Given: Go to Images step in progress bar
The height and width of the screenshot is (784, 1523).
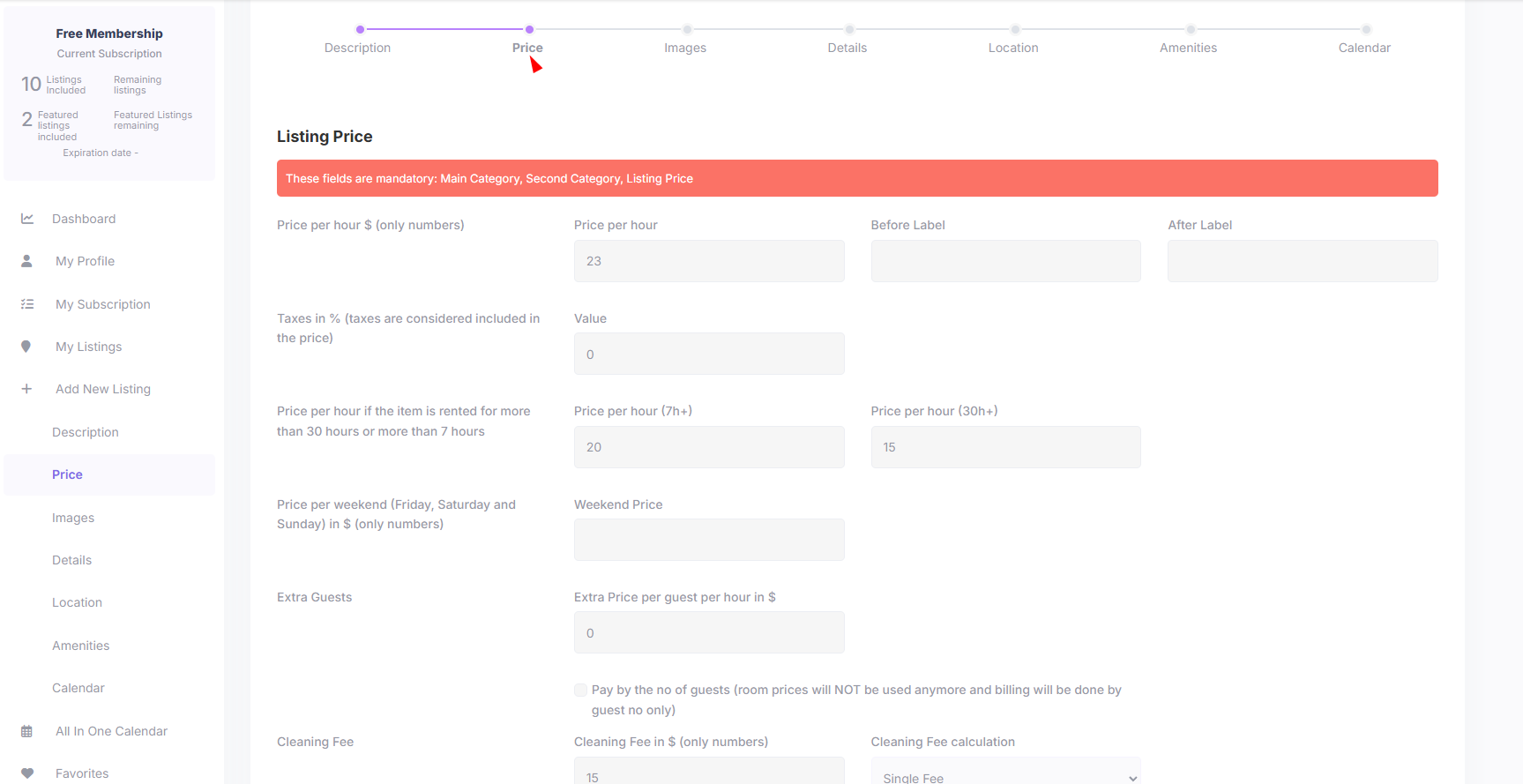Looking at the screenshot, I should pos(685,48).
